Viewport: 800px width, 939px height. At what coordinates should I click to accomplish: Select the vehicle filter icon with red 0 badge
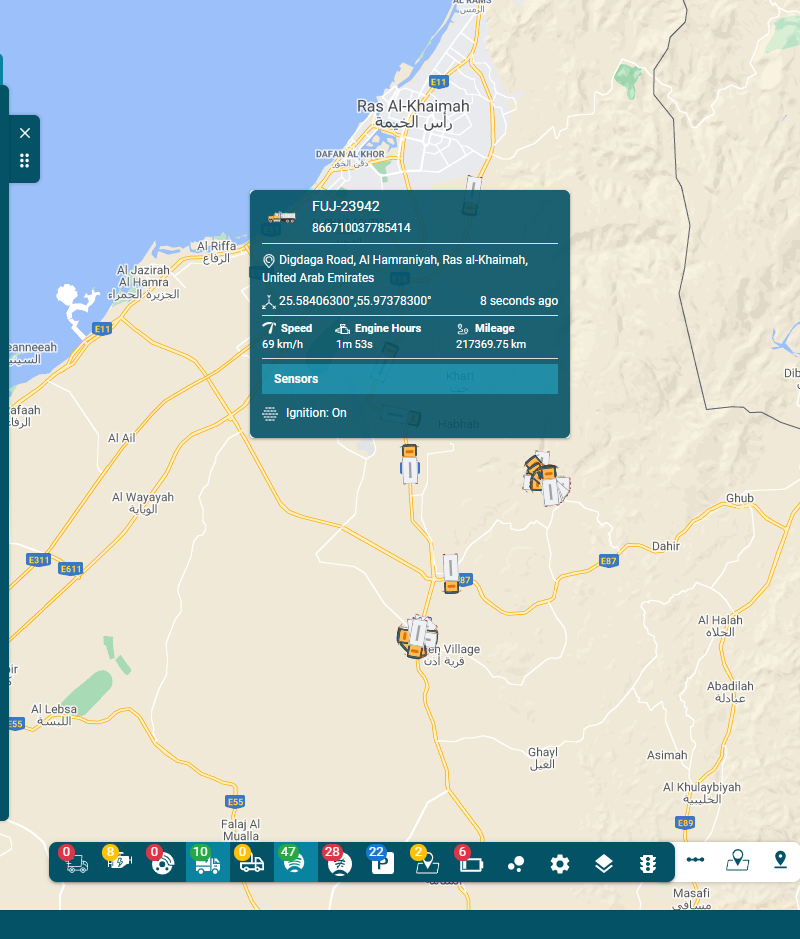coord(75,861)
